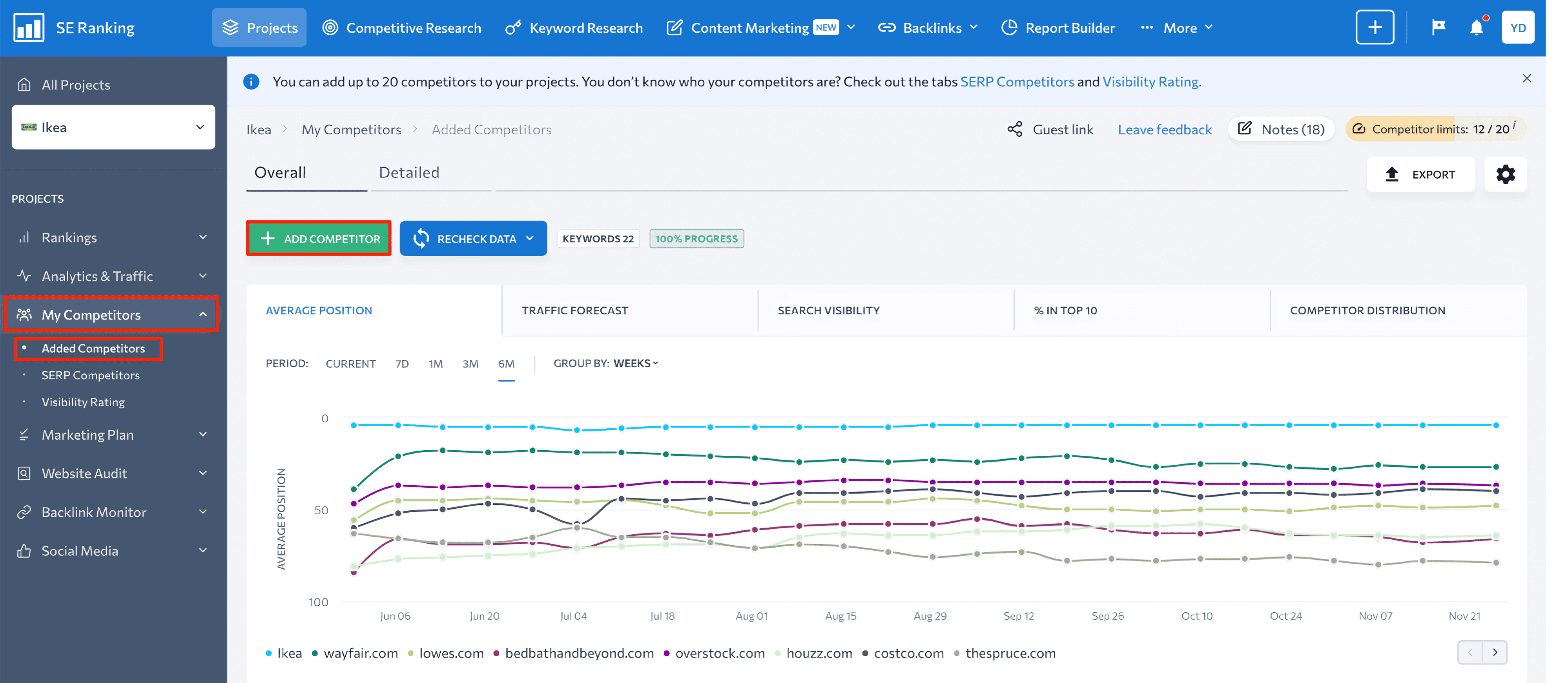Viewport: 1568px width, 683px height.
Task: Click the plus add button in header
Action: (x=1375, y=27)
